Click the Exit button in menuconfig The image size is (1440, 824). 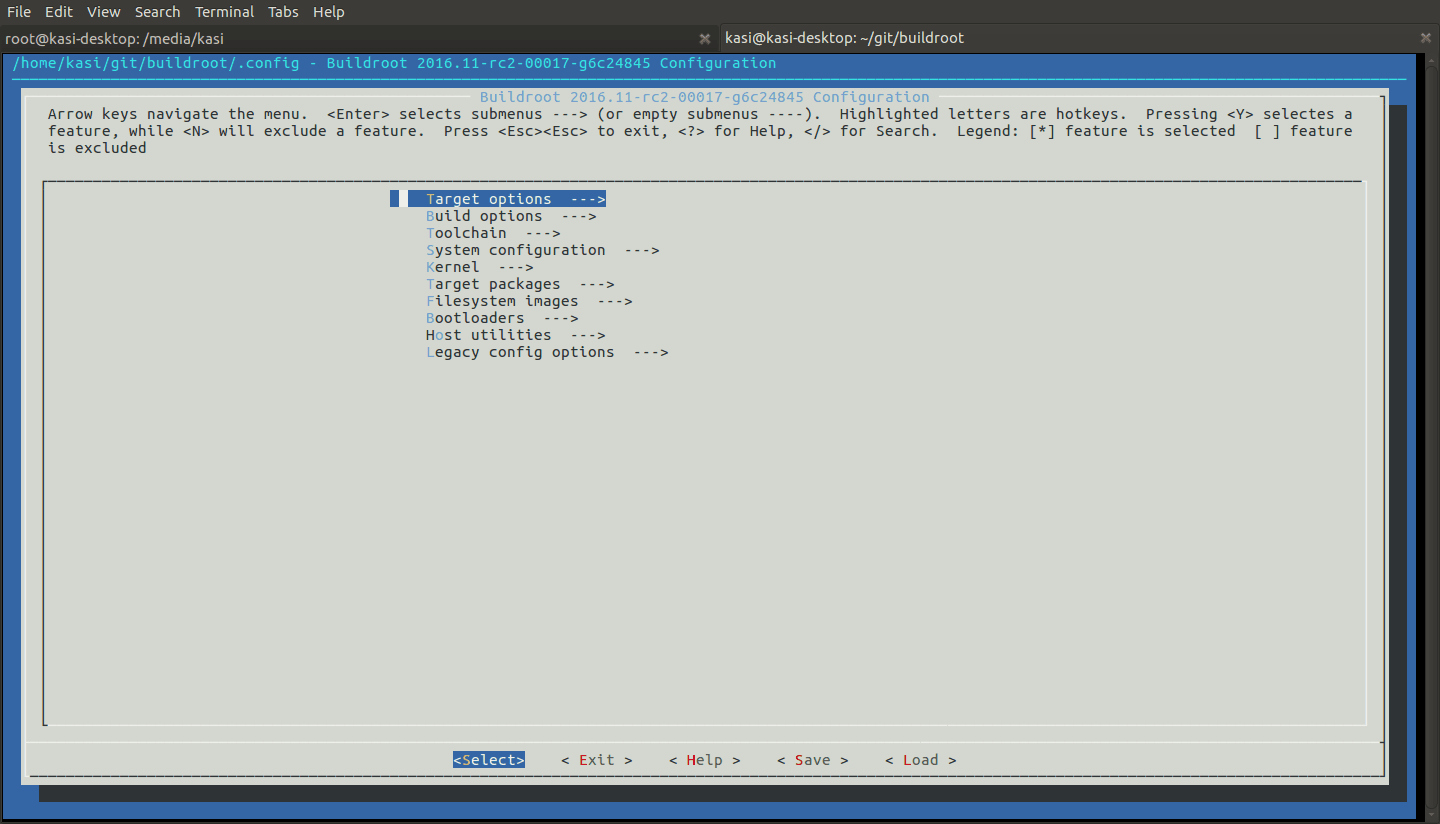click(x=596, y=760)
